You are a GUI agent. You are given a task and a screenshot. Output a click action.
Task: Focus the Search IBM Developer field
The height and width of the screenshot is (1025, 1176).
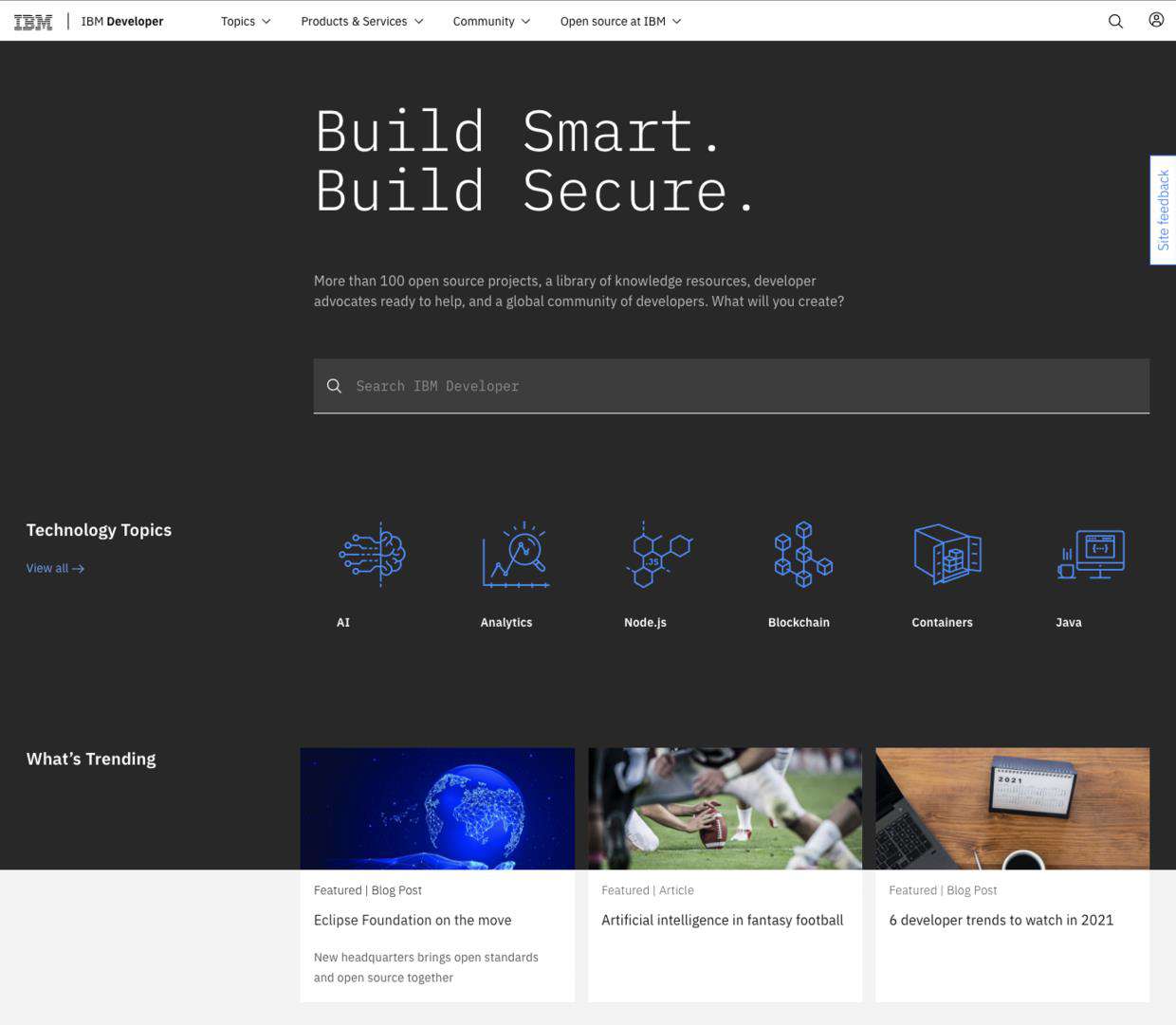click(731, 386)
